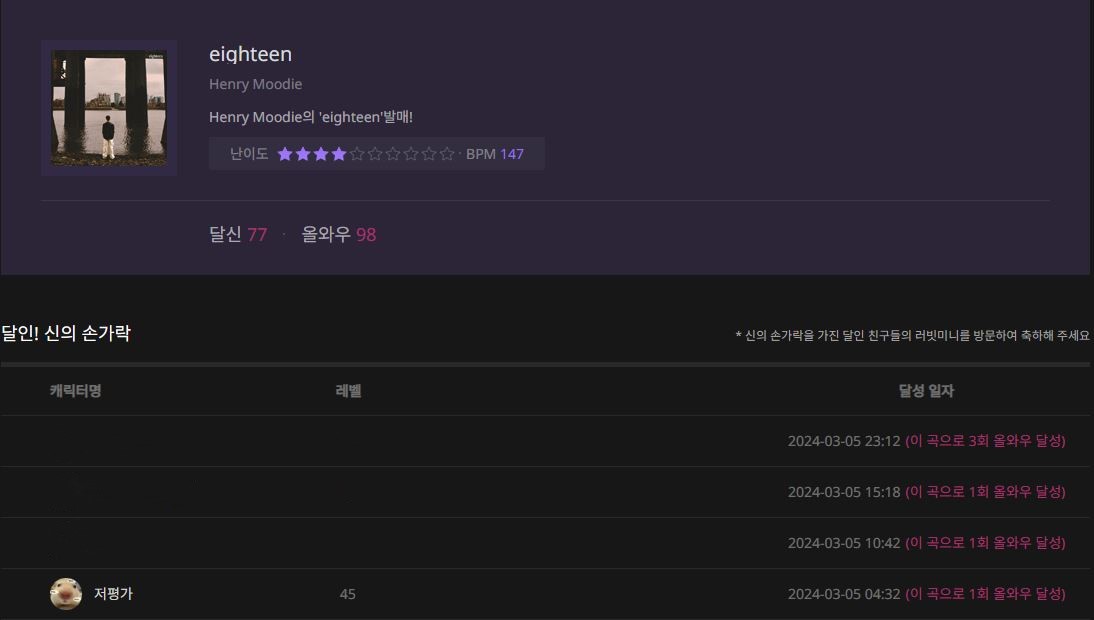Viewport: 1094px width, 620px height.
Task: Click the hamster avatar of 저평가
Action: click(66, 594)
